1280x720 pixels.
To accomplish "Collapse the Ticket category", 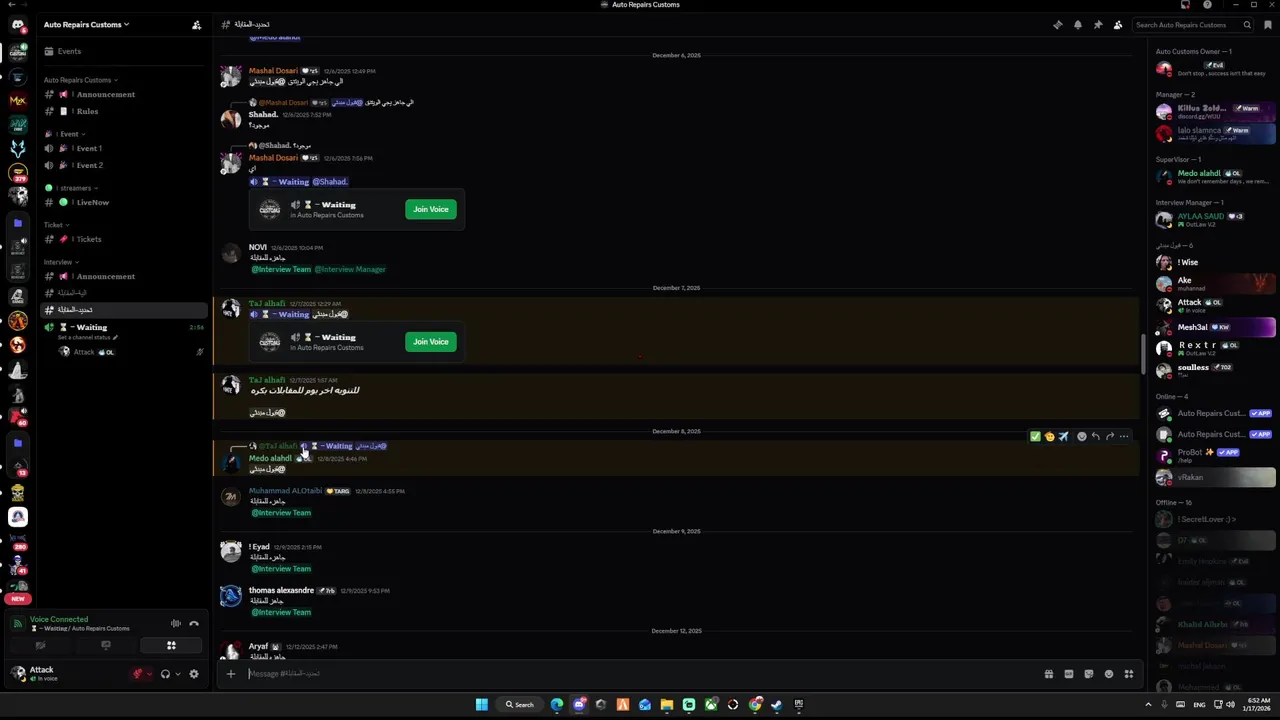I will click(56, 225).
